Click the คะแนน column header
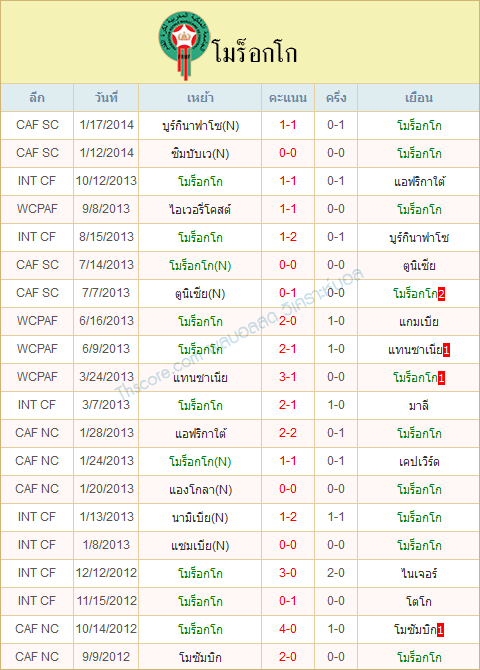The width and height of the screenshot is (480, 670). 288,98
